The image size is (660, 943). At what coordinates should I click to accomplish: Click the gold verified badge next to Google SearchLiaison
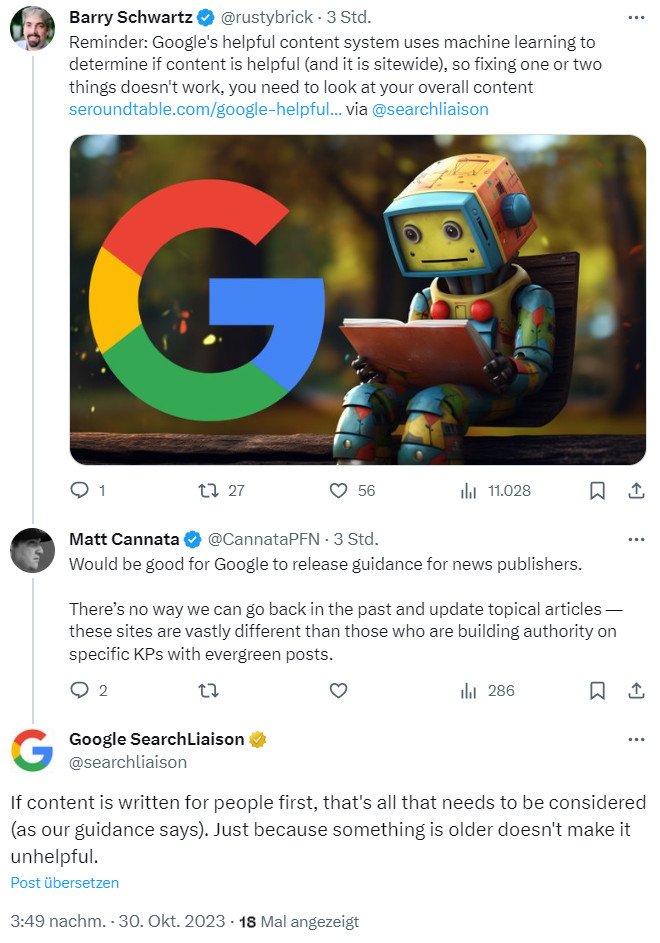click(x=258, y=740)
